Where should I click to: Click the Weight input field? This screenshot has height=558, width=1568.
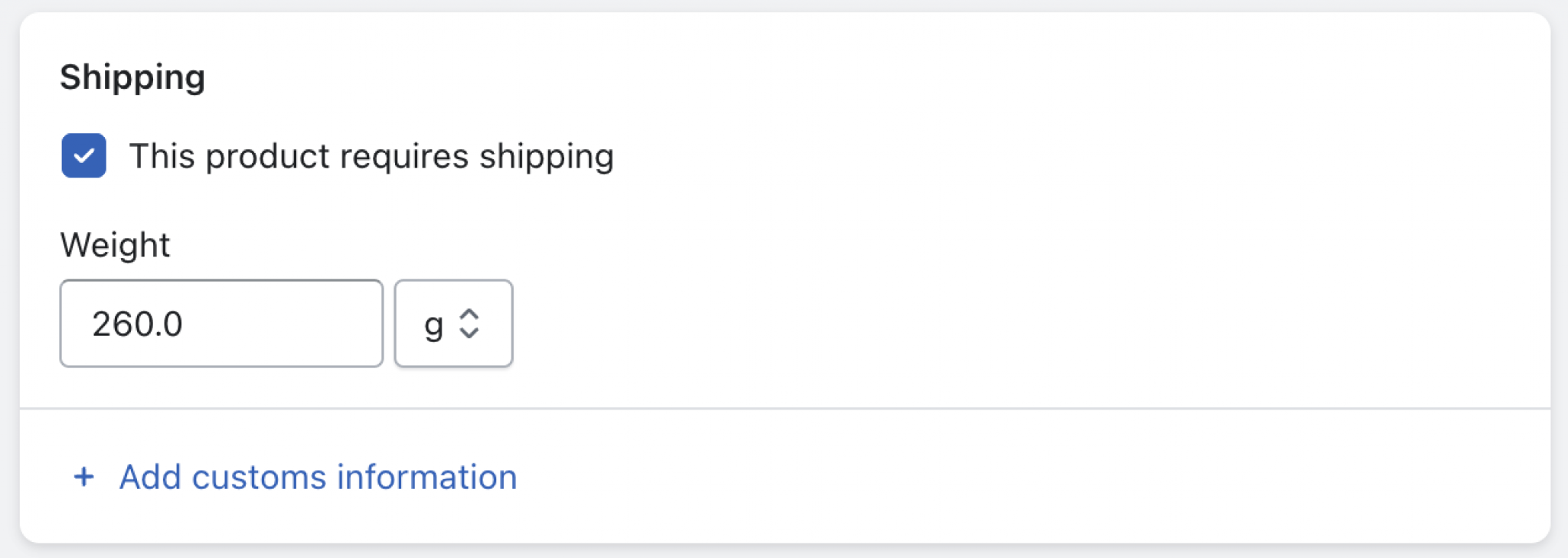click(221, 323)
